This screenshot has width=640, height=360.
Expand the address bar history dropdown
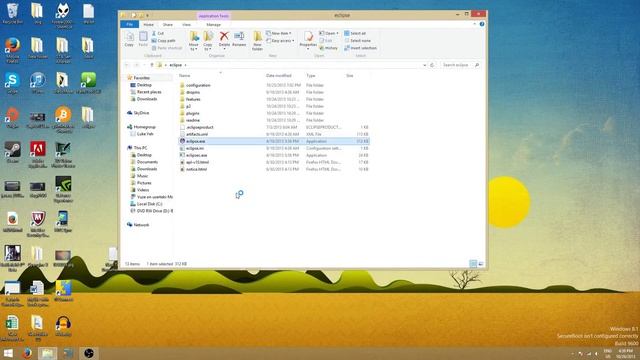click(424, 65)
